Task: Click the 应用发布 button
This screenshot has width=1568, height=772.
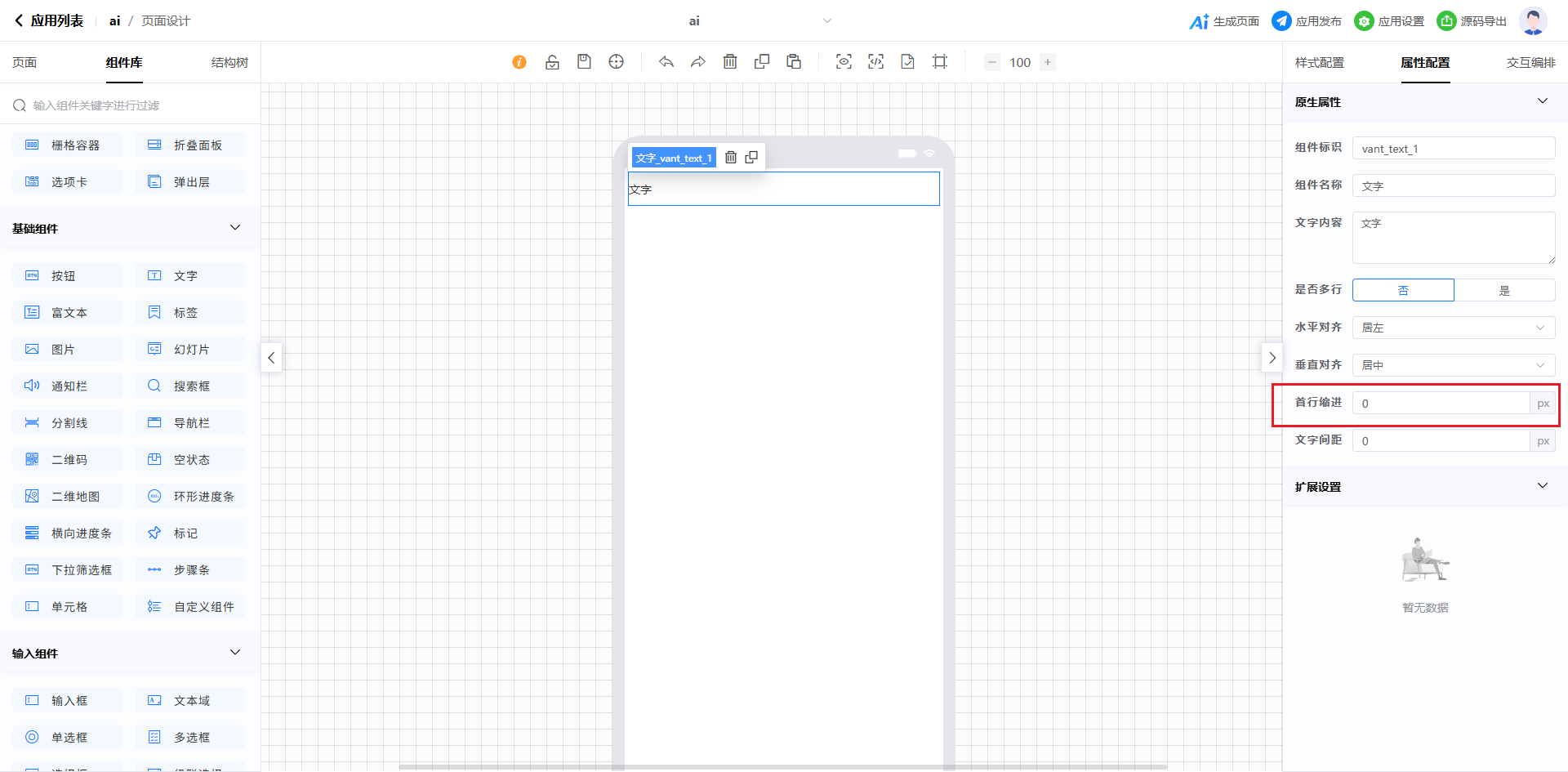Action: coord(1307,21)
